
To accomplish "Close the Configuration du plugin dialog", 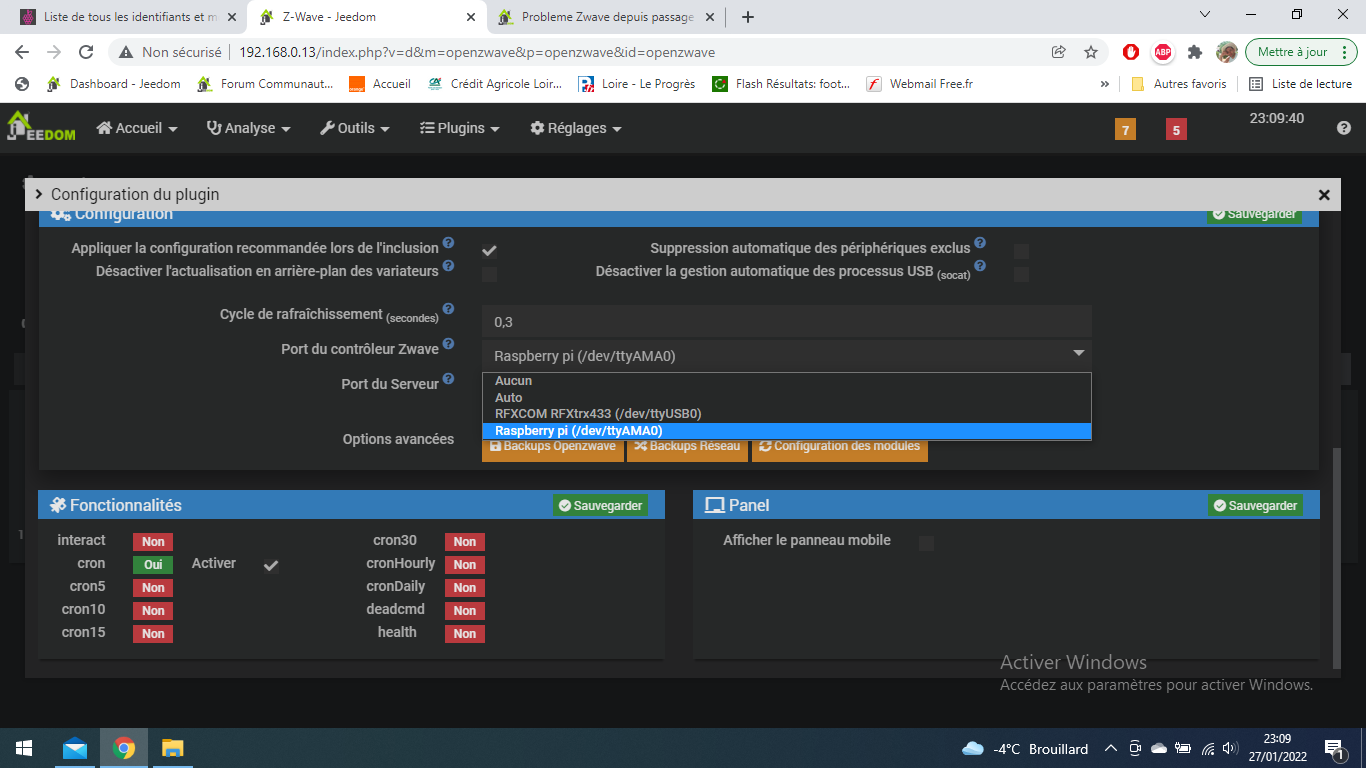I will 1324,195.
